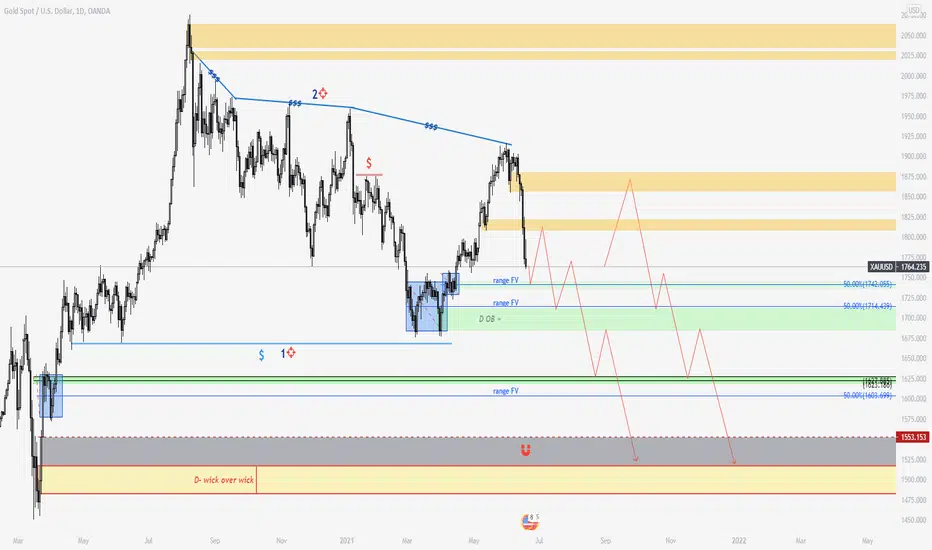Click the D OB + annotation text
Screen dimensions: 932x550
coord(490,319)
